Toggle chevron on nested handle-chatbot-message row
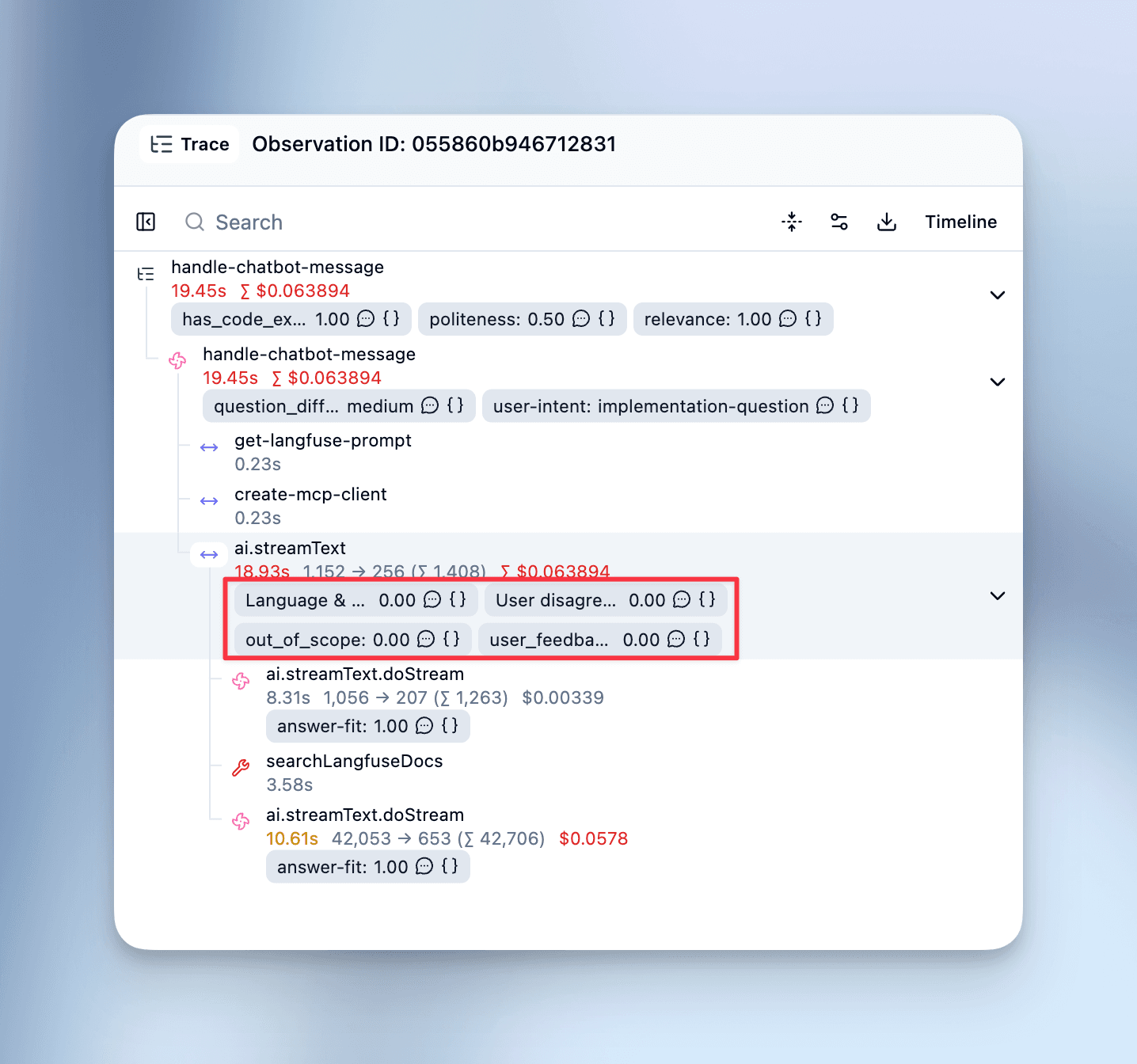 pyautogui.click(x=997, y=382)
